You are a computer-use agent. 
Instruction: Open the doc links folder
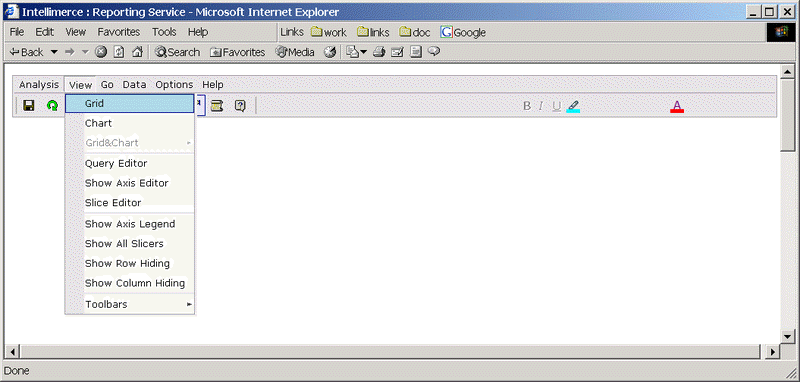(415, 33)
